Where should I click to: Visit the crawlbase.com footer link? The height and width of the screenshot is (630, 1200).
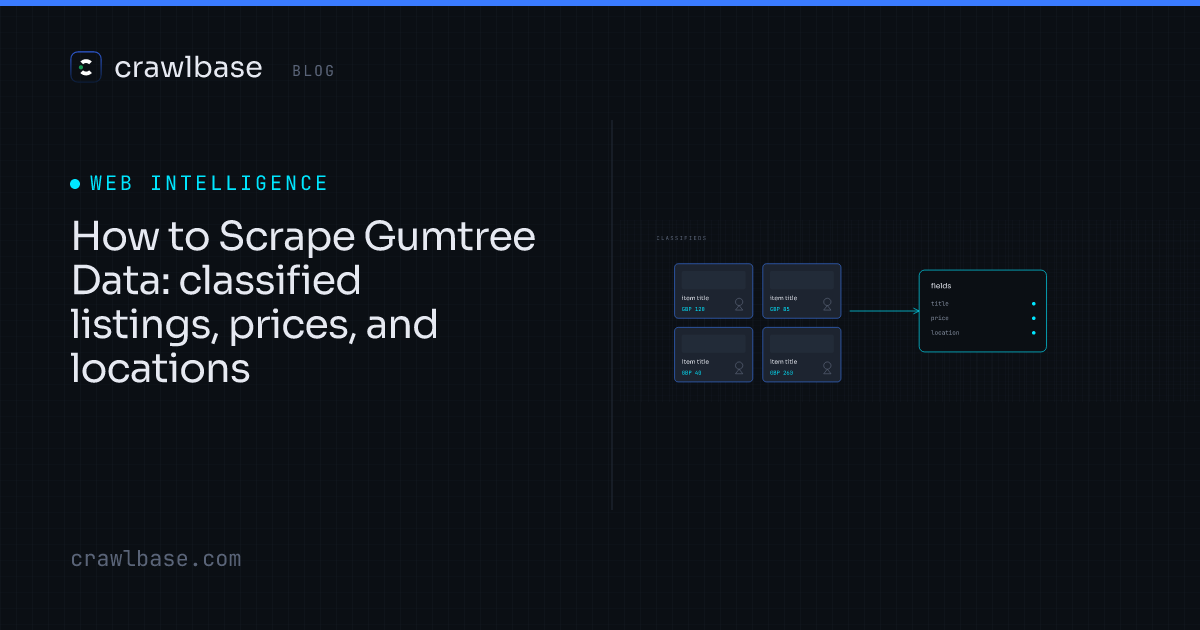[156, 559]
